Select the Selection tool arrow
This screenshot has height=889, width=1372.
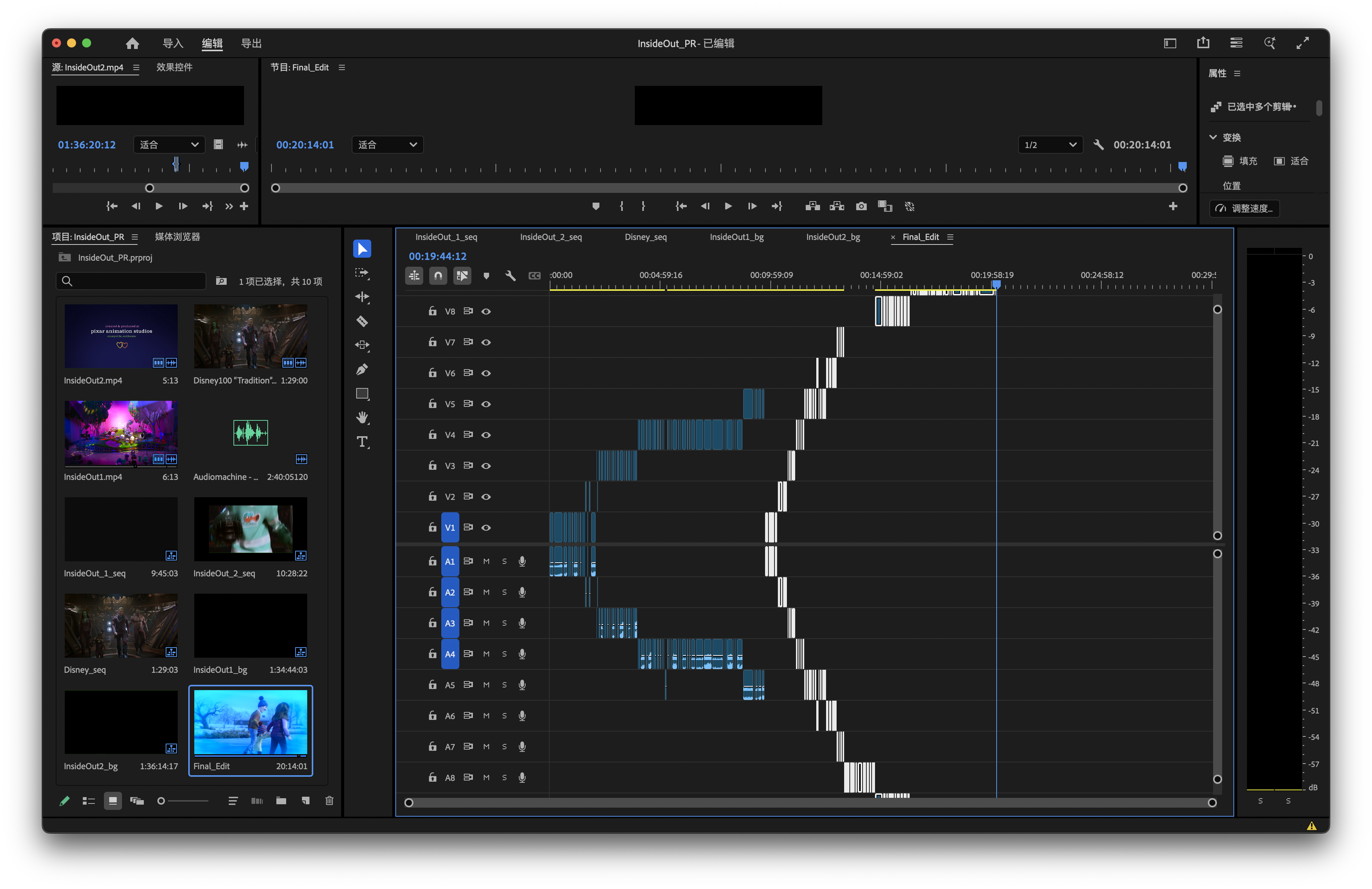click(x=362, y=249)
